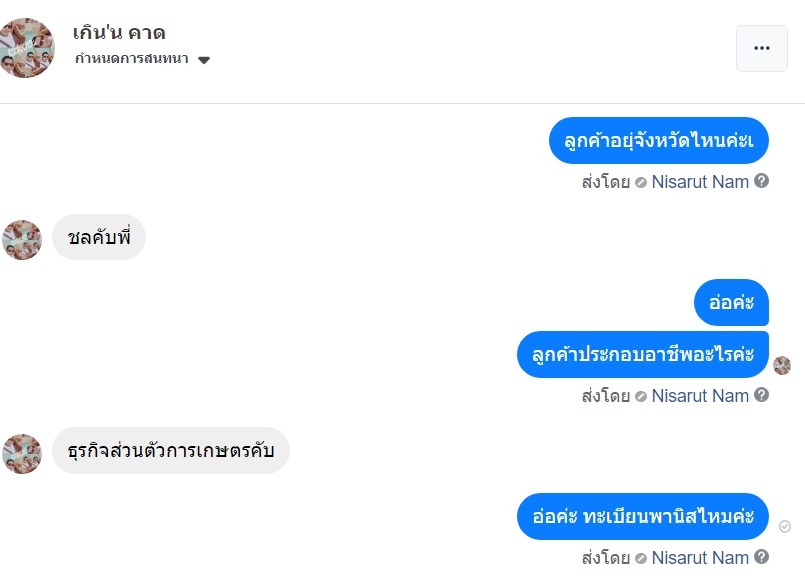Image resolution: width=805 pixels, height=585 pixels.
Task: Click the avatar beside the ชลคับพี่ message
Action: coord(22,240)
